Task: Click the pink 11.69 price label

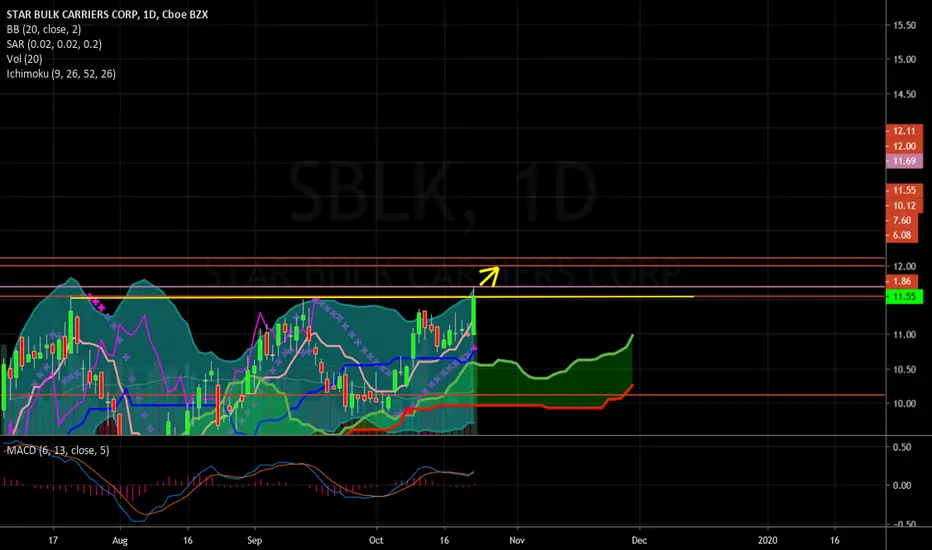Action: coord(904,161)
